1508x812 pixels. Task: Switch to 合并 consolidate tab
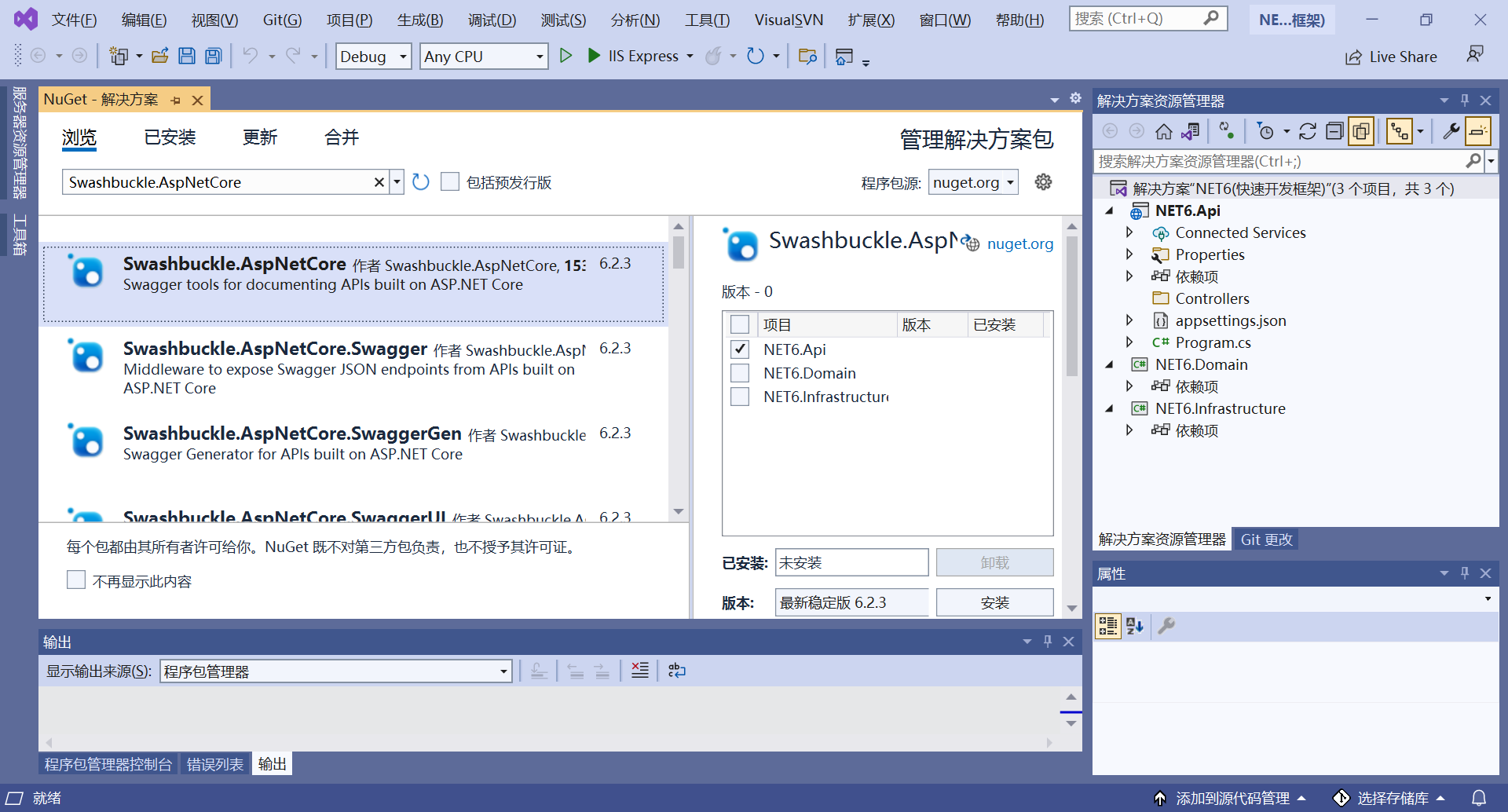click(x=342, y=137)
